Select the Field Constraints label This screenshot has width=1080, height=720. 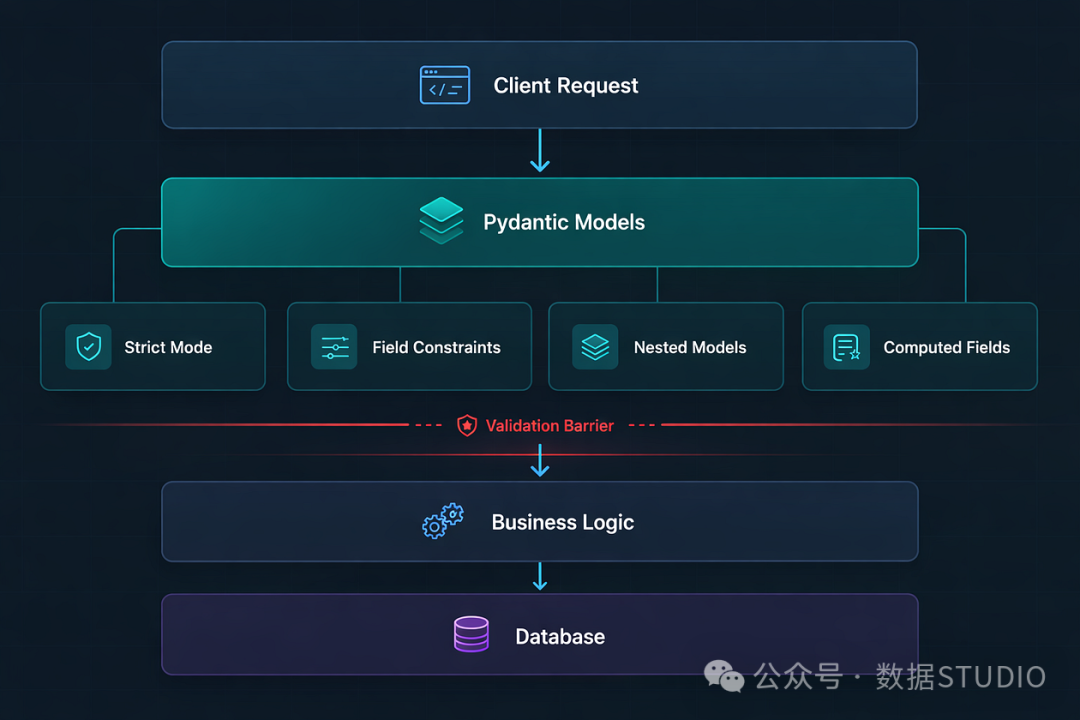click(436, 347)
